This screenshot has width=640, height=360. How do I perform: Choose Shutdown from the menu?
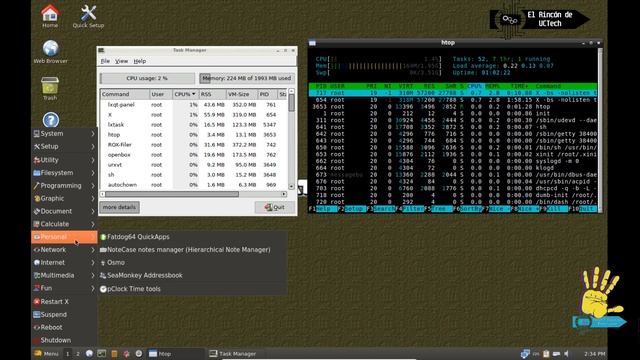pos(64,340)
